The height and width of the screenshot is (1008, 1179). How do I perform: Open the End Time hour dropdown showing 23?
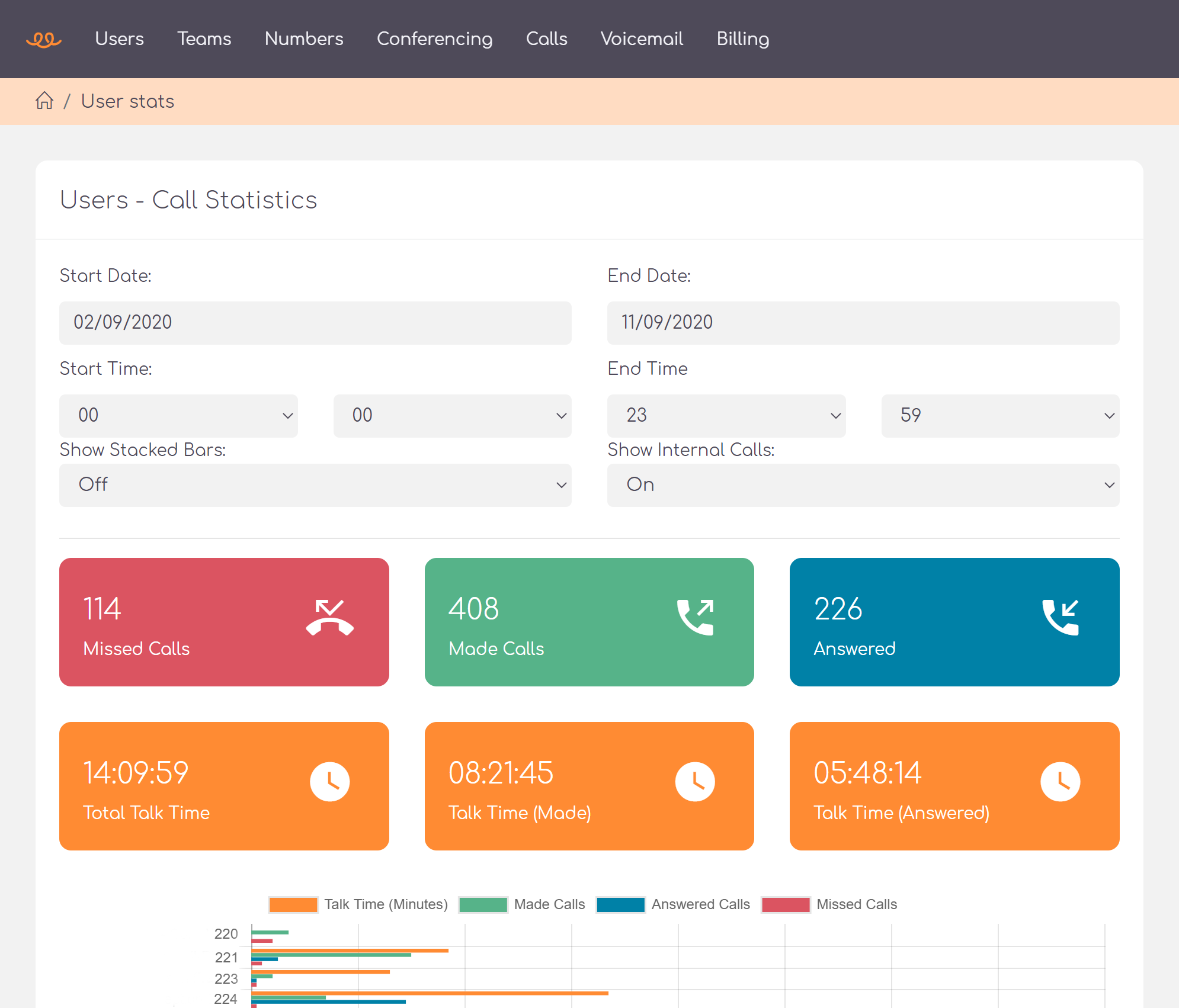(x=726, y=416)
